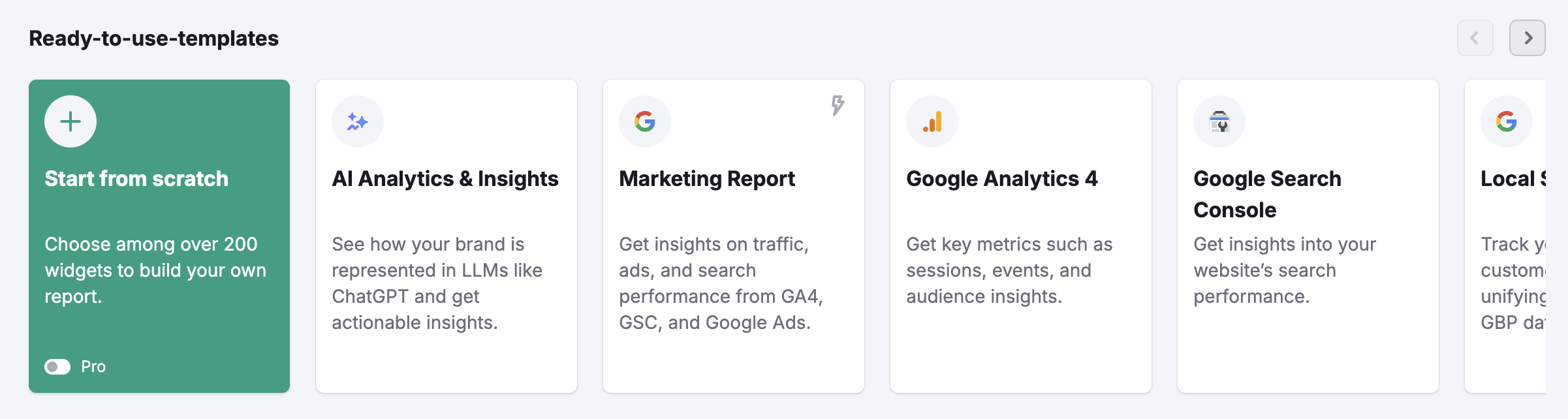Viewport: 1568px width, 419px height.
Task: Advance the template carousel with the right chevron
Action: [1527, 37]
